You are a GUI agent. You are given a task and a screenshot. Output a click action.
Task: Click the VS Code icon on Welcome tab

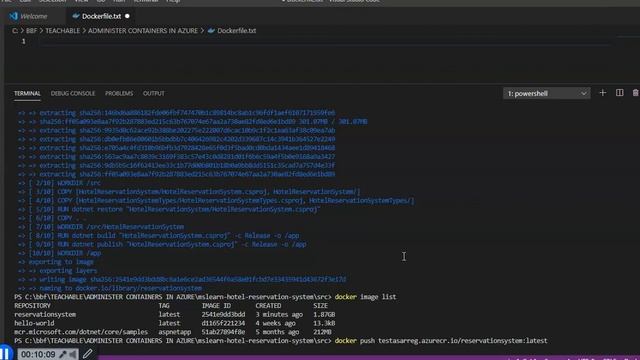coord(13,16)
